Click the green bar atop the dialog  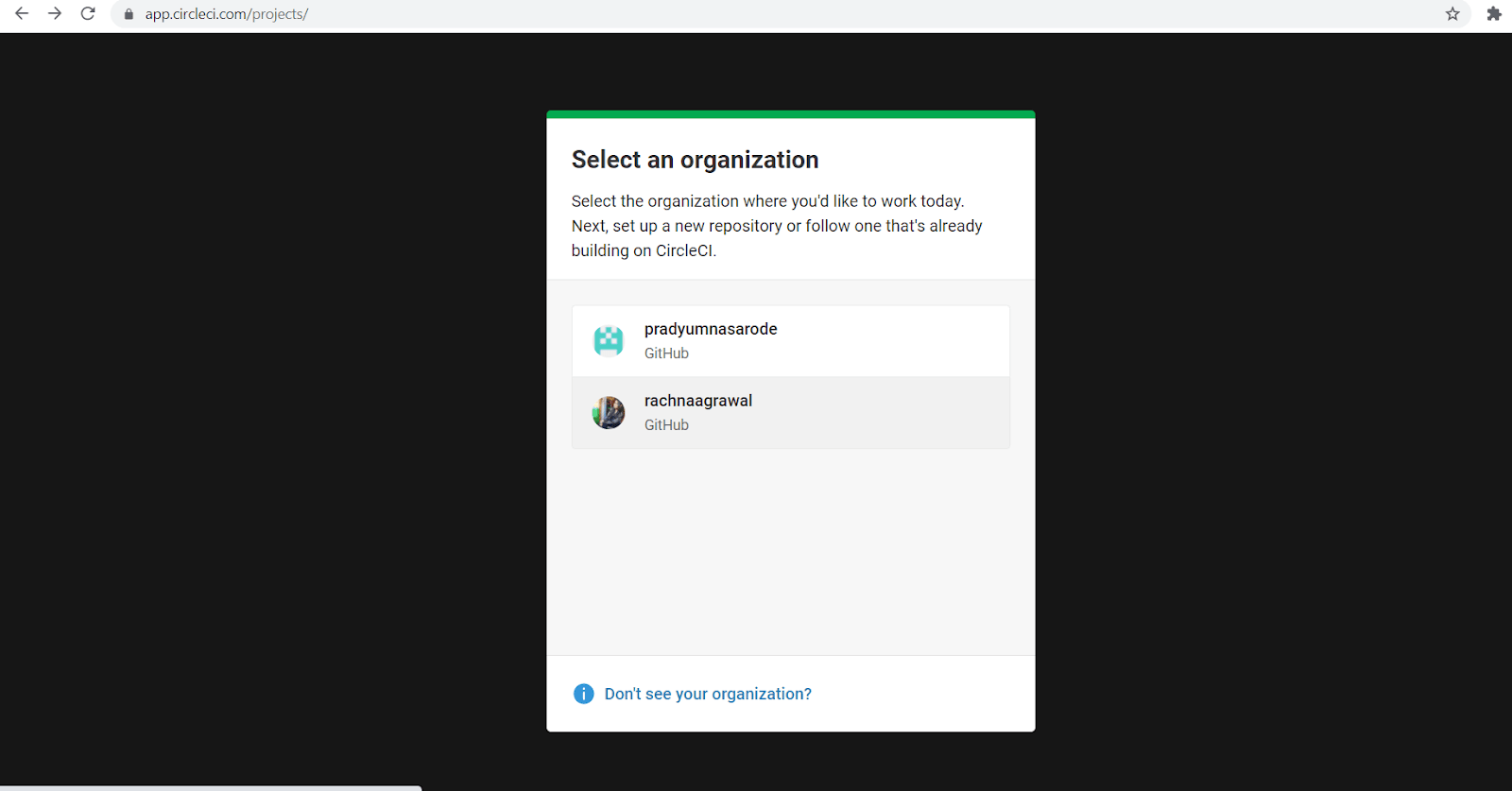[x=790, y=114]
